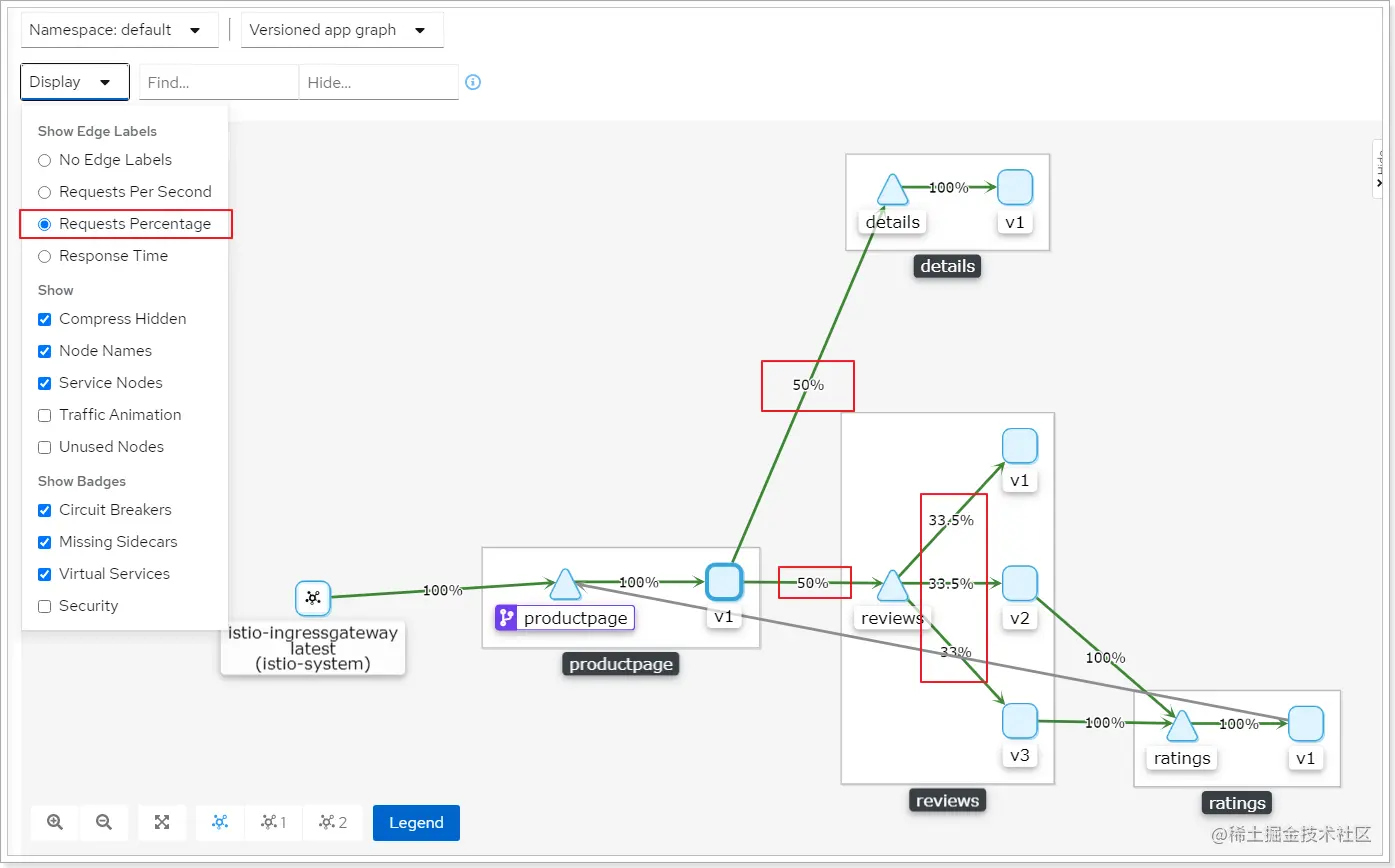Viewport: 1395px width, 868px height.
Task: Open the Legend panel
Action: click(416, 822)
